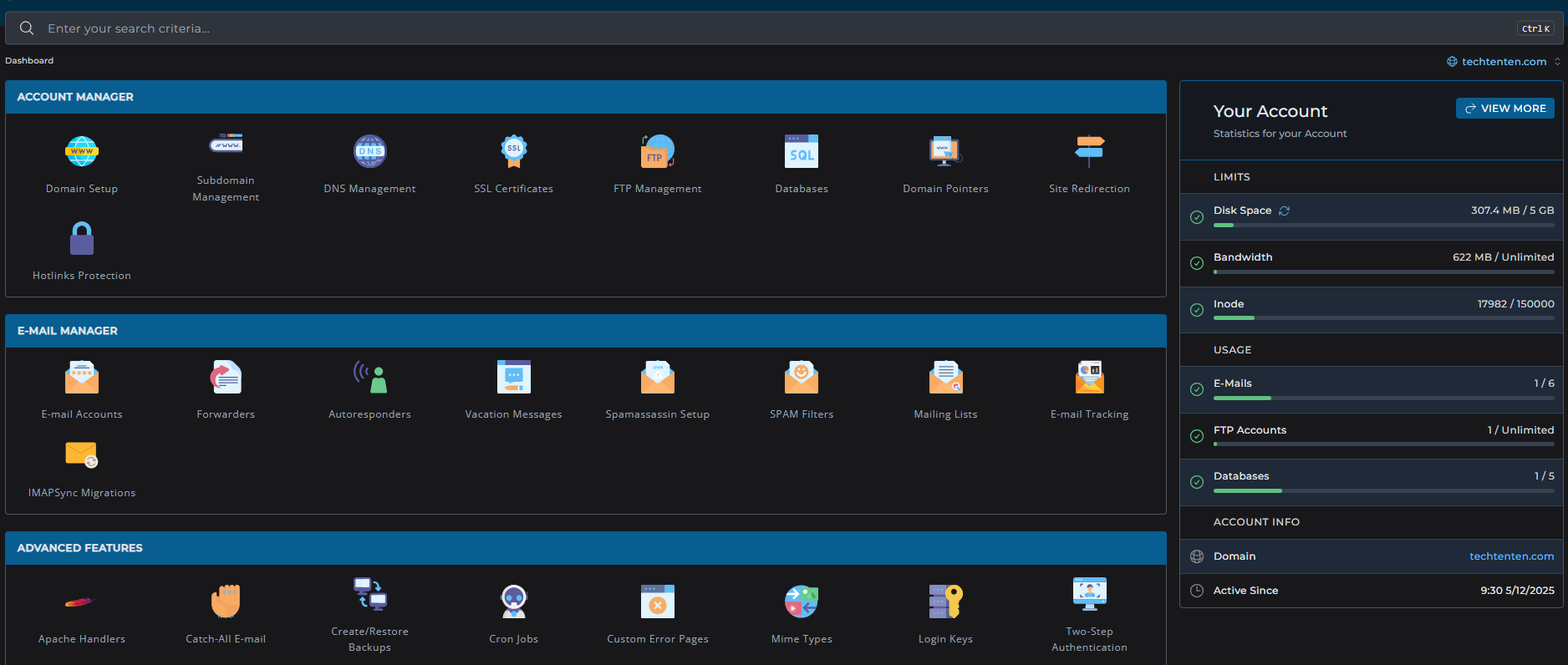
Task: Open DNS Management
Action: tap(369, 152)
